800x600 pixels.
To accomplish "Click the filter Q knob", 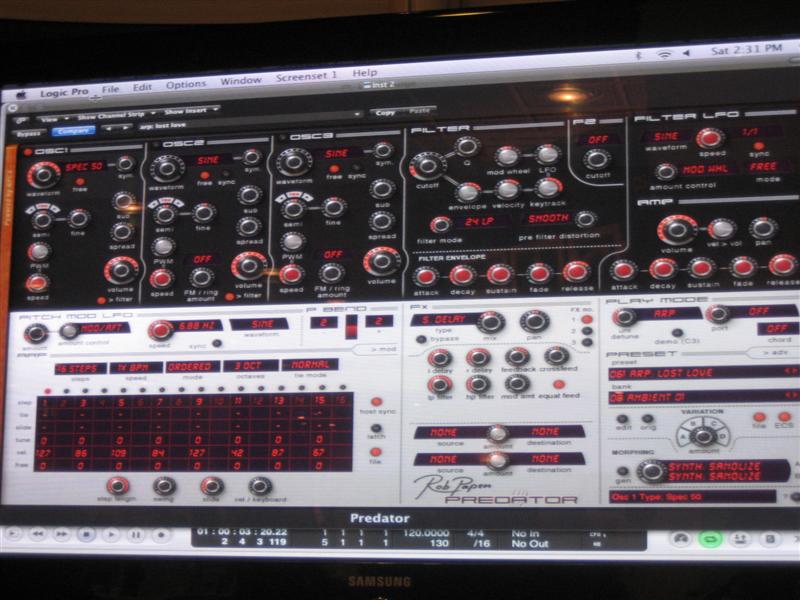I will pos(466,147).
